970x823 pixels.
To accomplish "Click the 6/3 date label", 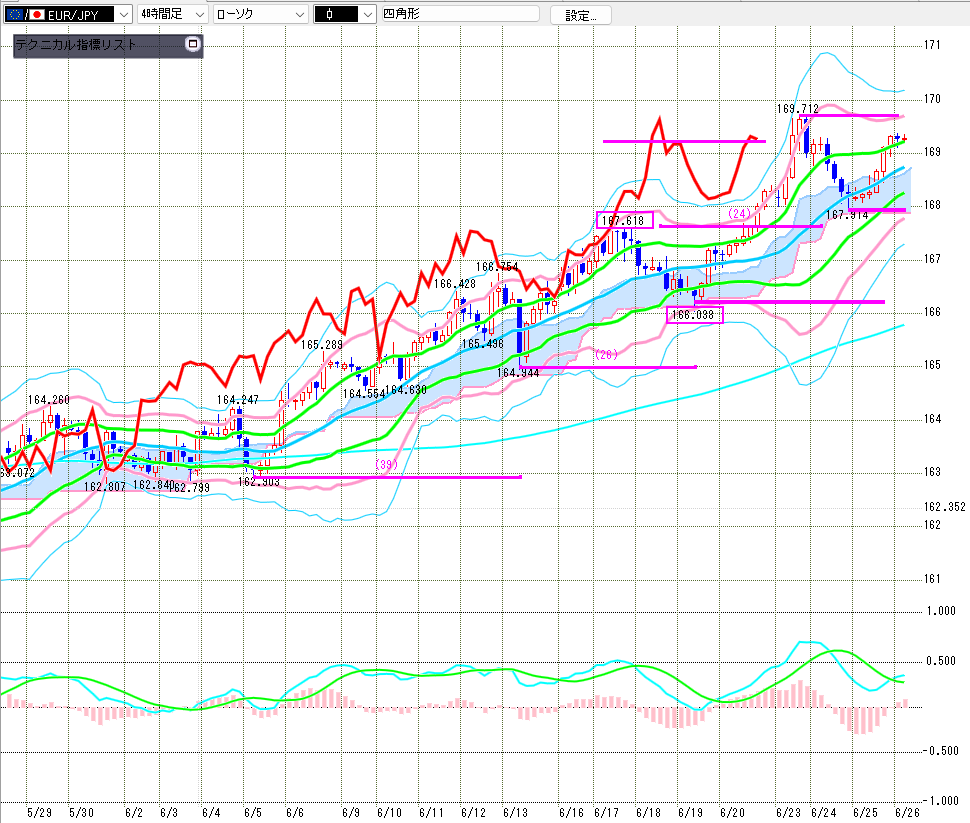I will point(169,812).
